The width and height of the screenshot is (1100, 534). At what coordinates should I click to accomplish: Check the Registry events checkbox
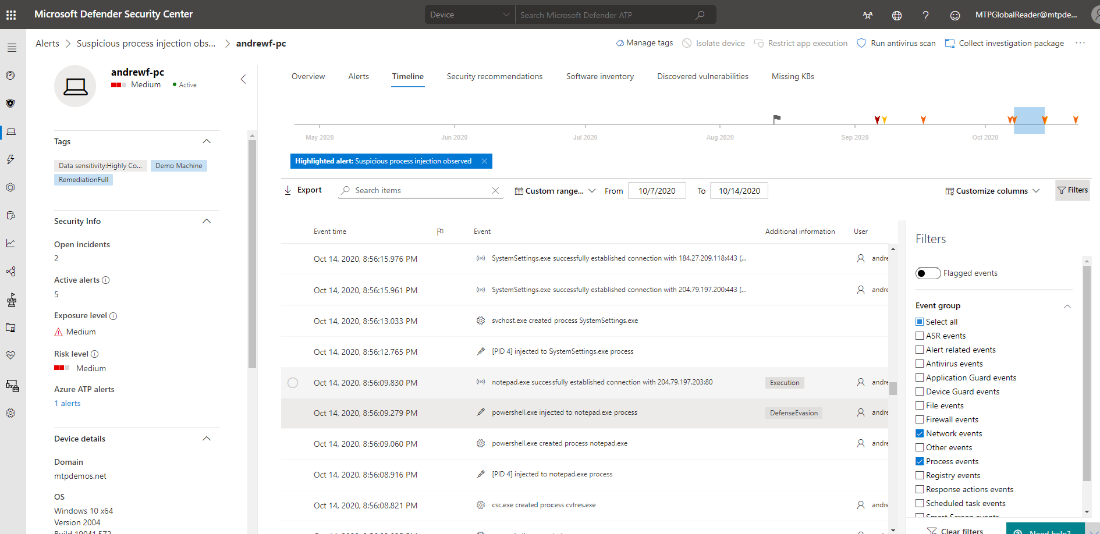(x=919, y=475)
